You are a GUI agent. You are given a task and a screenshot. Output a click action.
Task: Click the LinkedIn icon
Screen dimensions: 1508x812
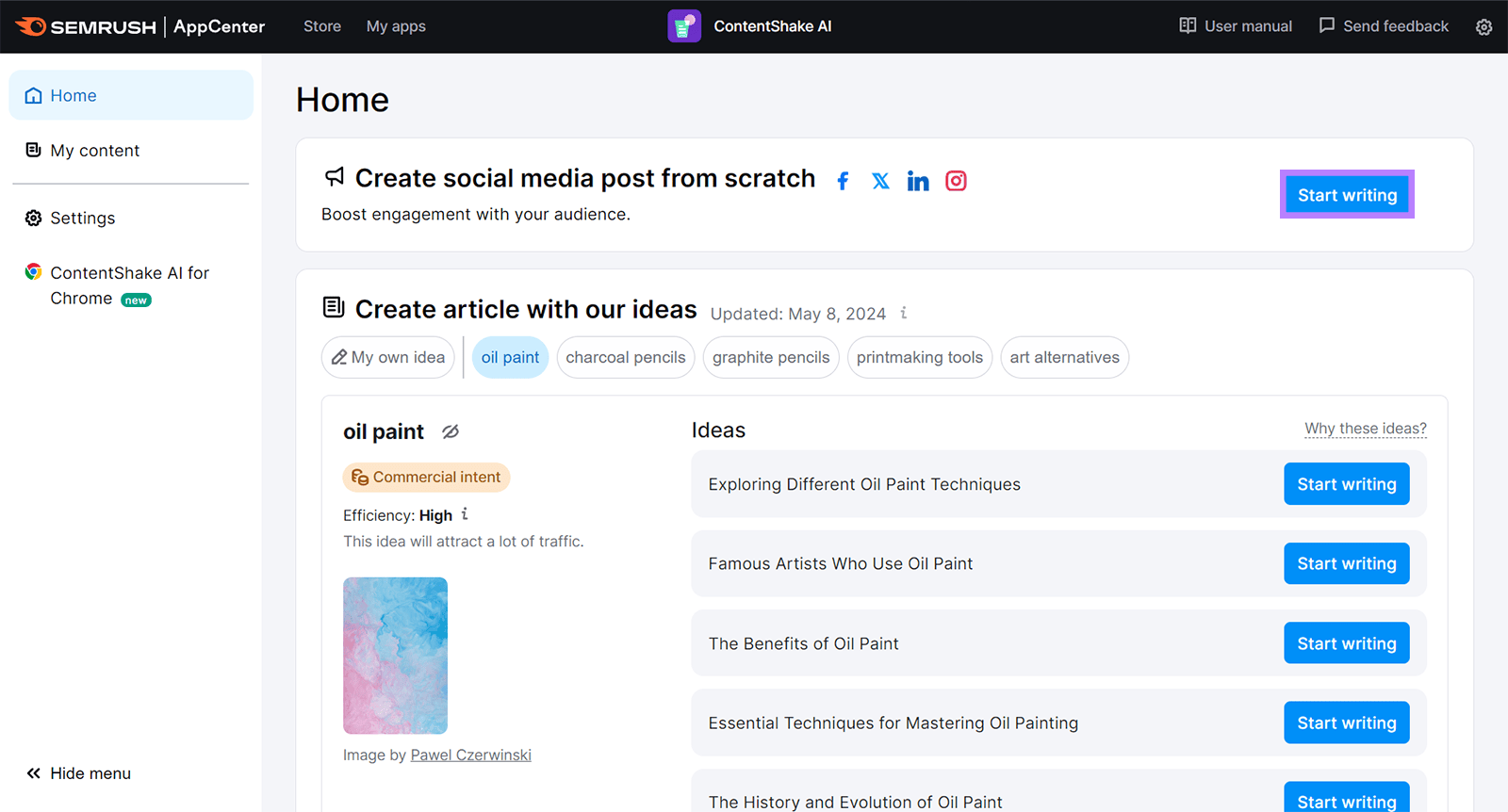(918, 181)
